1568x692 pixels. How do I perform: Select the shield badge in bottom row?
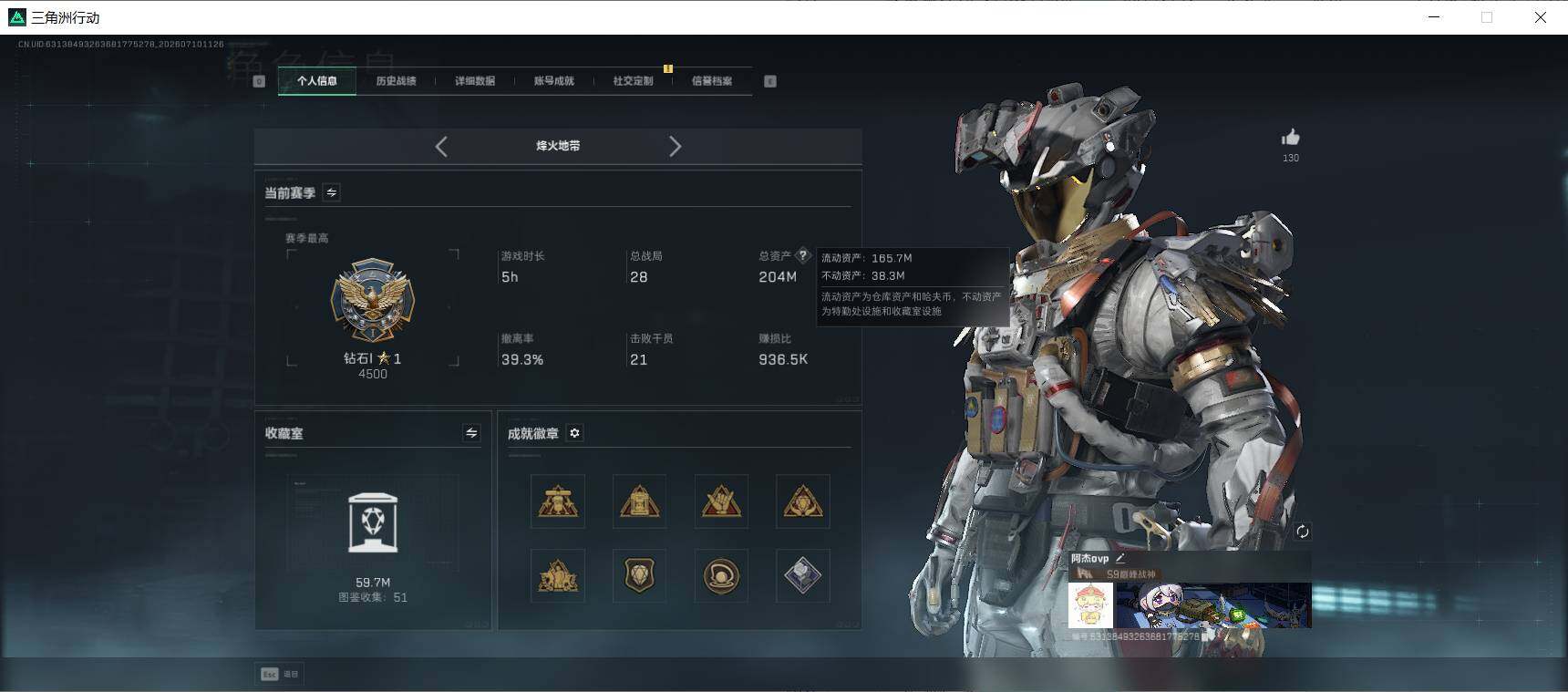tap(639, 575)
